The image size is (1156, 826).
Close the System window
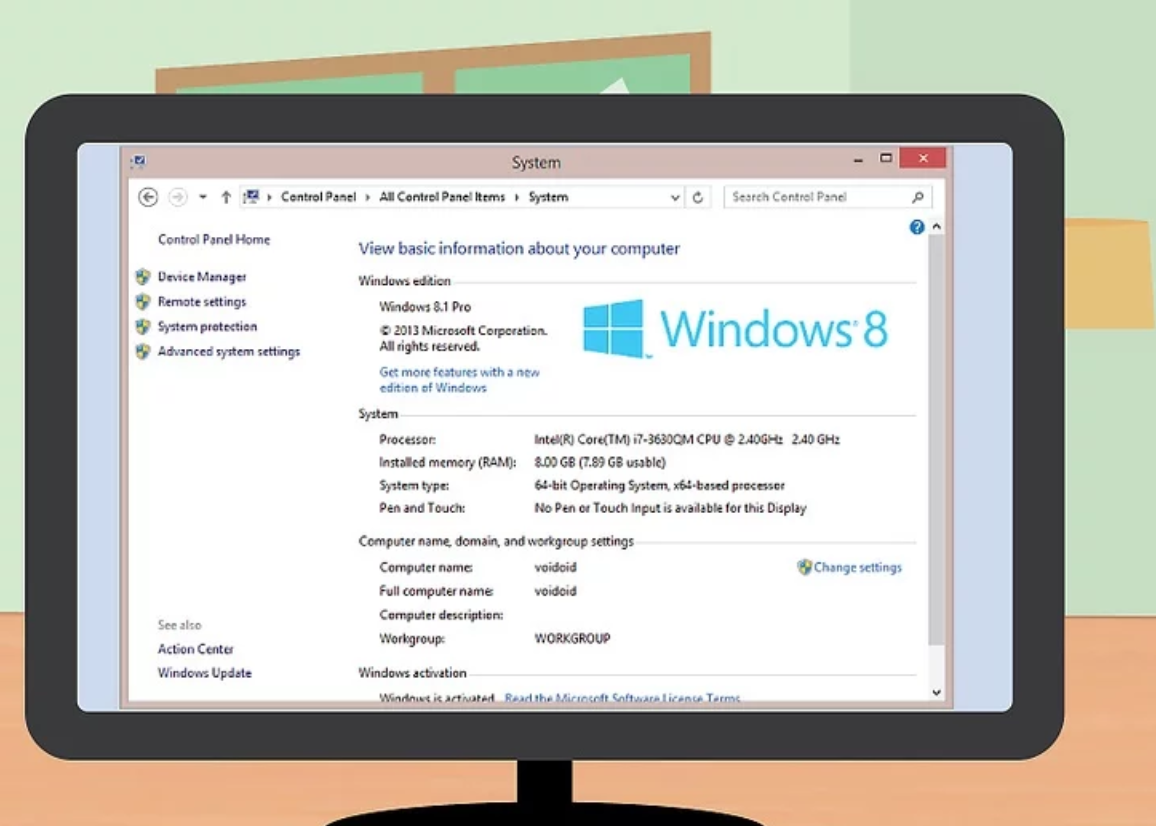923,158
